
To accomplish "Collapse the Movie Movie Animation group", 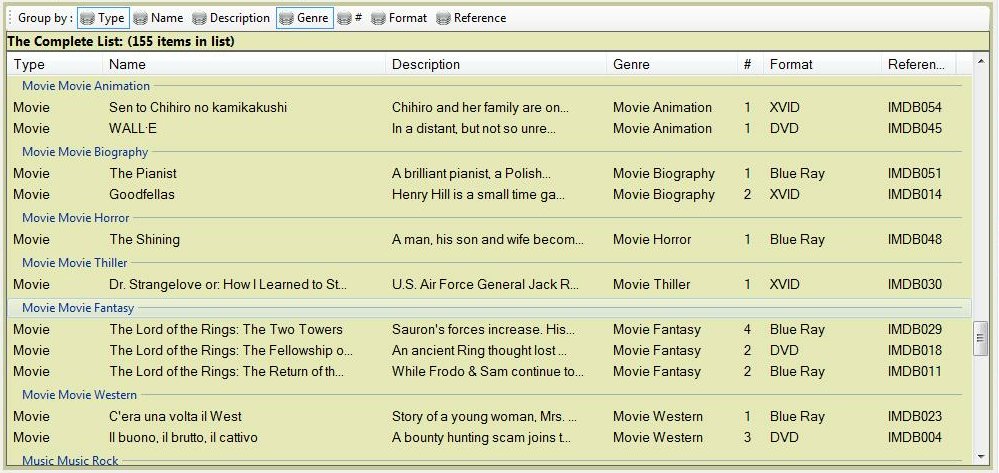I will tap(86, 86).
